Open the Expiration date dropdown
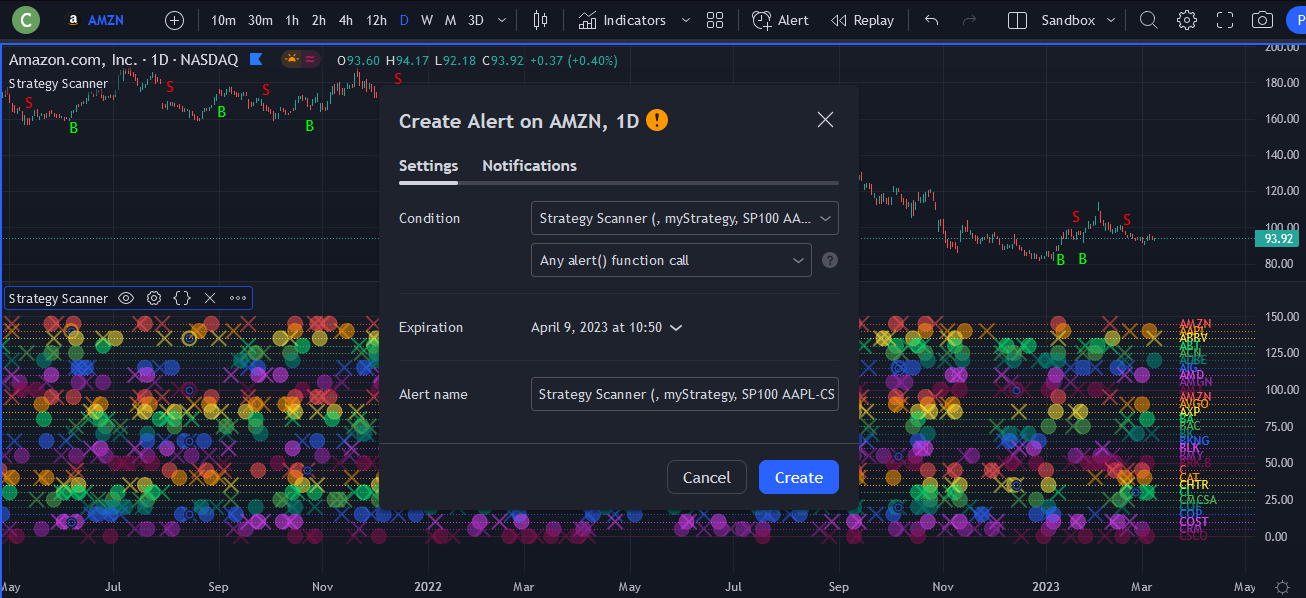1306x598 pixels. coord(607,327)
